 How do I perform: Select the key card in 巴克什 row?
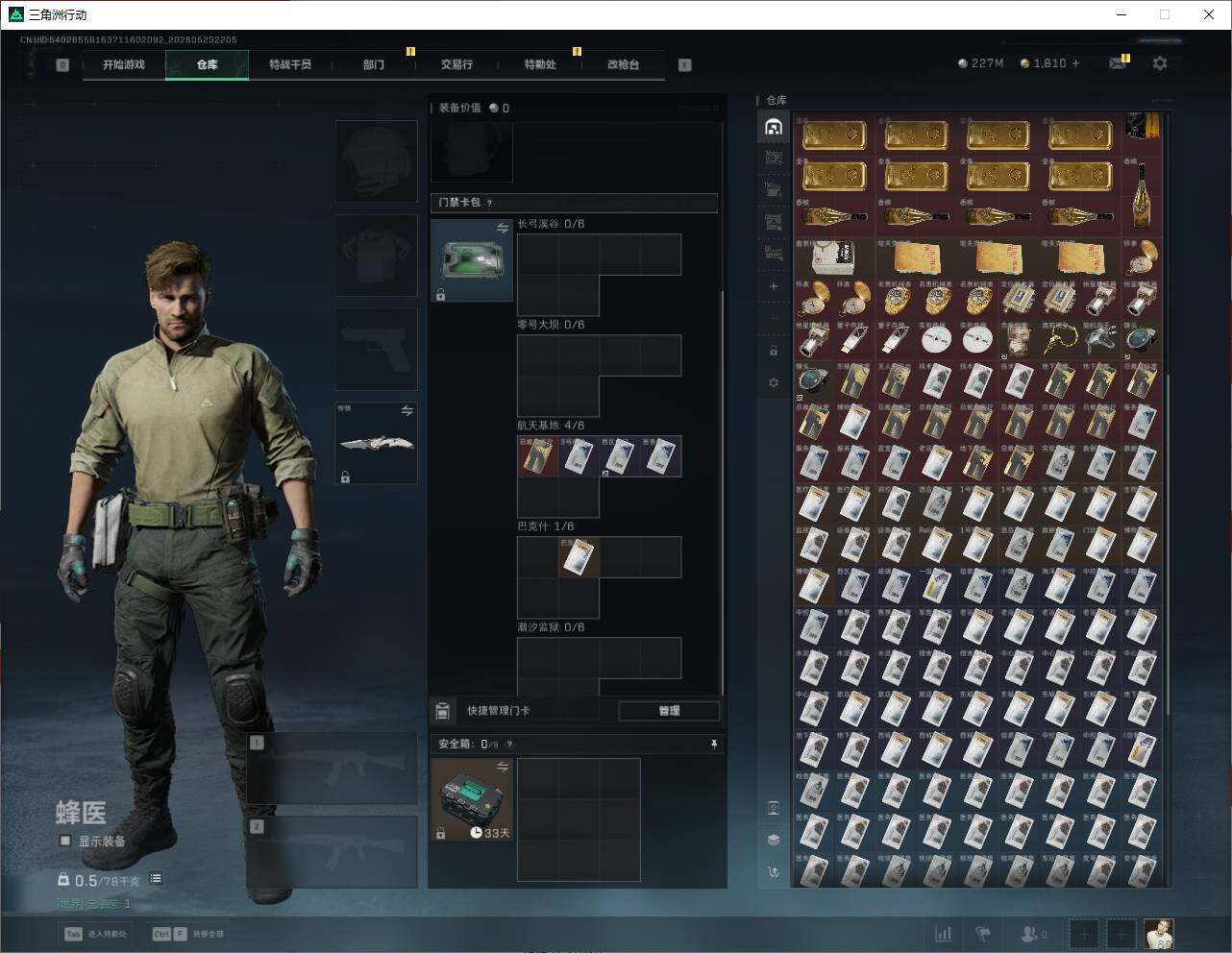[579, 557]
